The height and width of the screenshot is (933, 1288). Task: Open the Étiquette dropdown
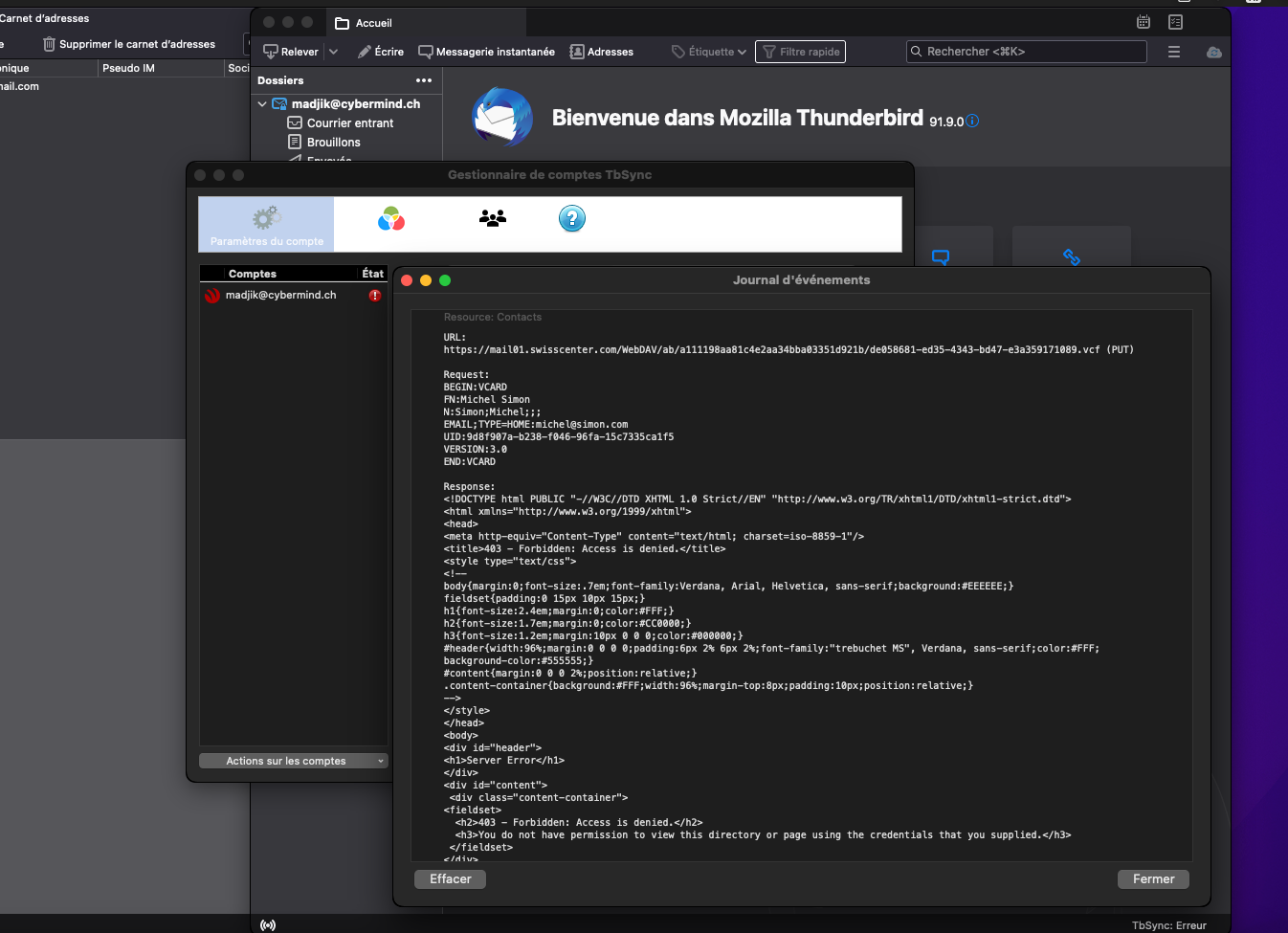click(709, 52)
